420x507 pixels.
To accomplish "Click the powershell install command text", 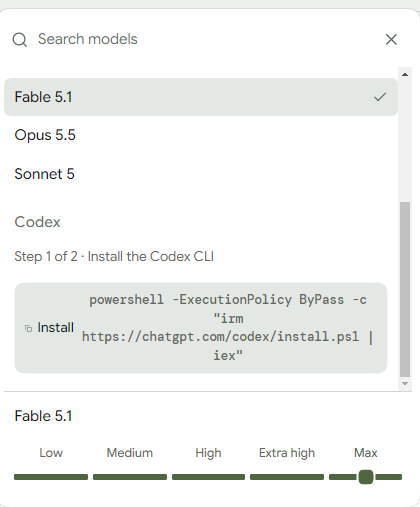I will pos(228,328).
